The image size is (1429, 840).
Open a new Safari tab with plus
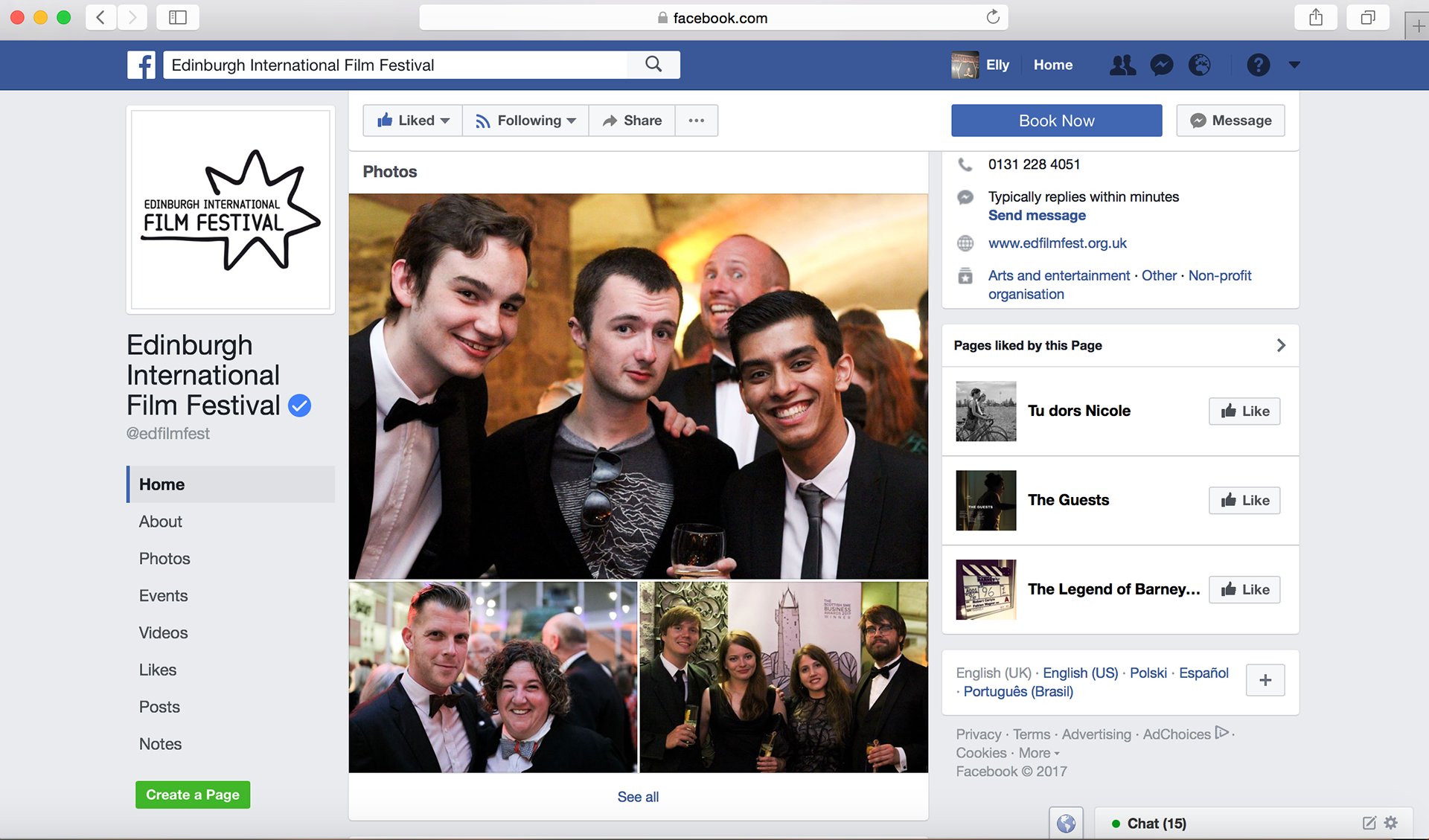click(x=1419, y=26)
